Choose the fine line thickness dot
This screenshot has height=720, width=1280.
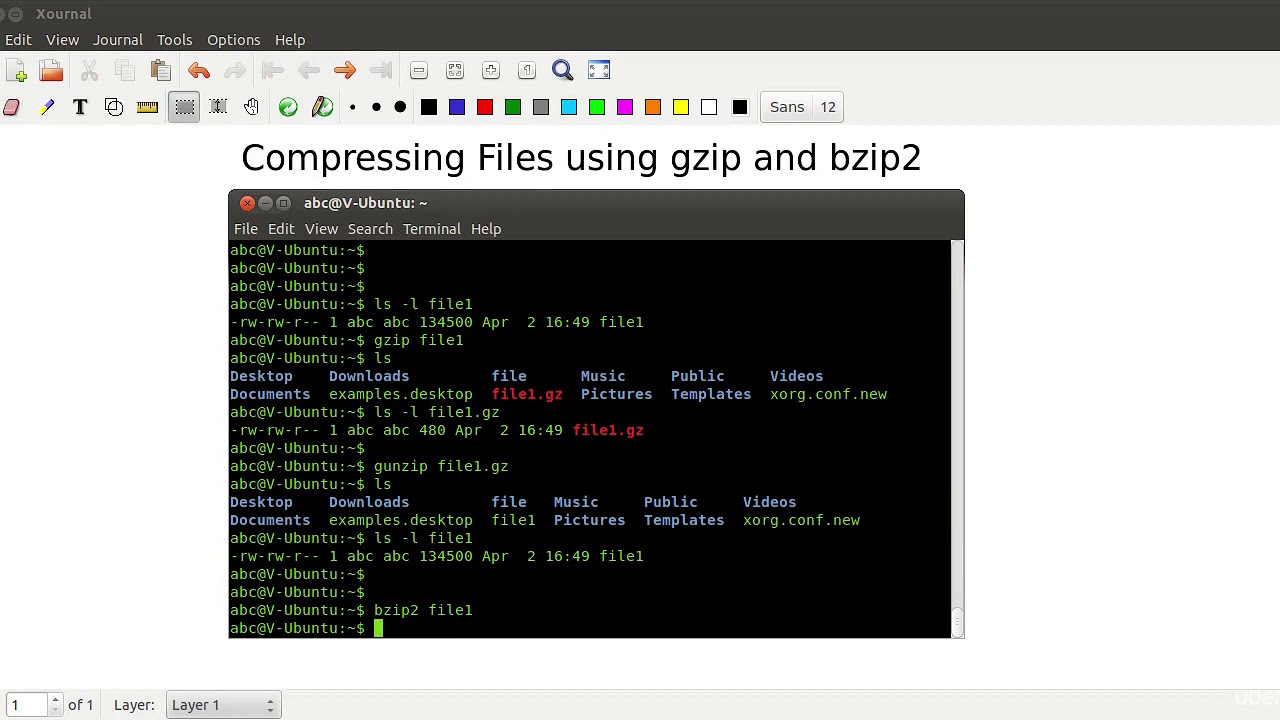[352, 107]
